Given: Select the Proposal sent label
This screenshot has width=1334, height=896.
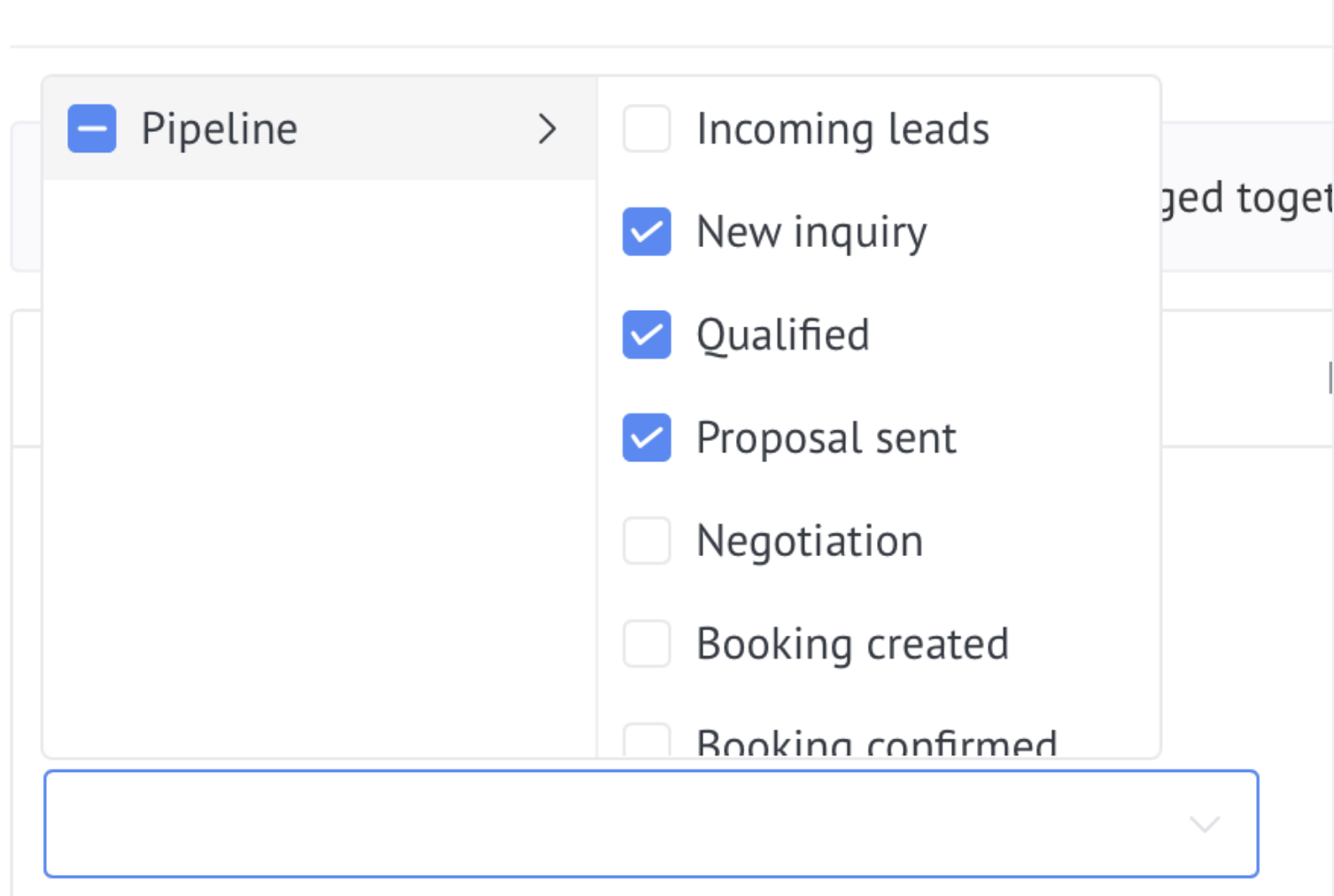Looking at the screenshot, I should pyautogui.click(x=826, y=438).
